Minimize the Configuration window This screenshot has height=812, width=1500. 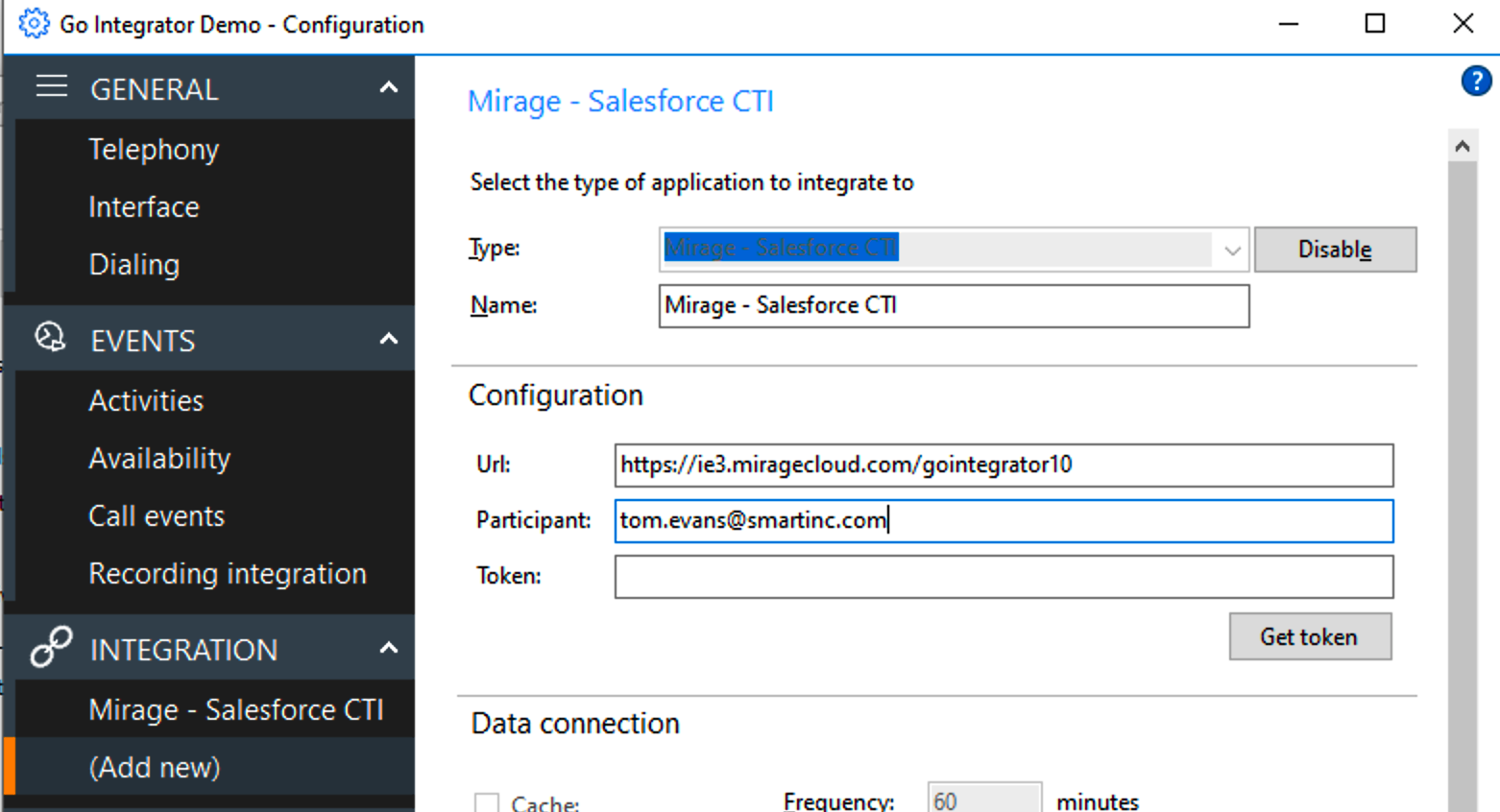[x=1289, y=23]
